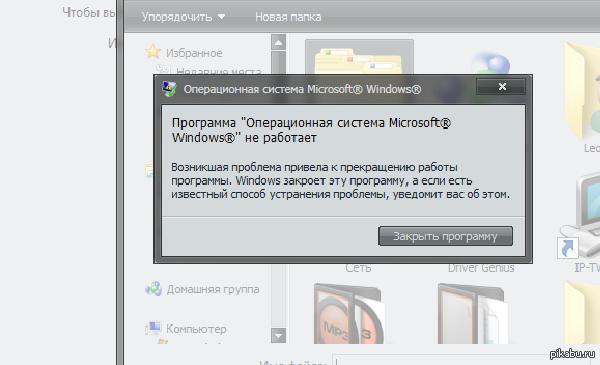This screenshot has height=365, width=600.
Task: Select the "Сеть" item label
Action: point(358,268)
